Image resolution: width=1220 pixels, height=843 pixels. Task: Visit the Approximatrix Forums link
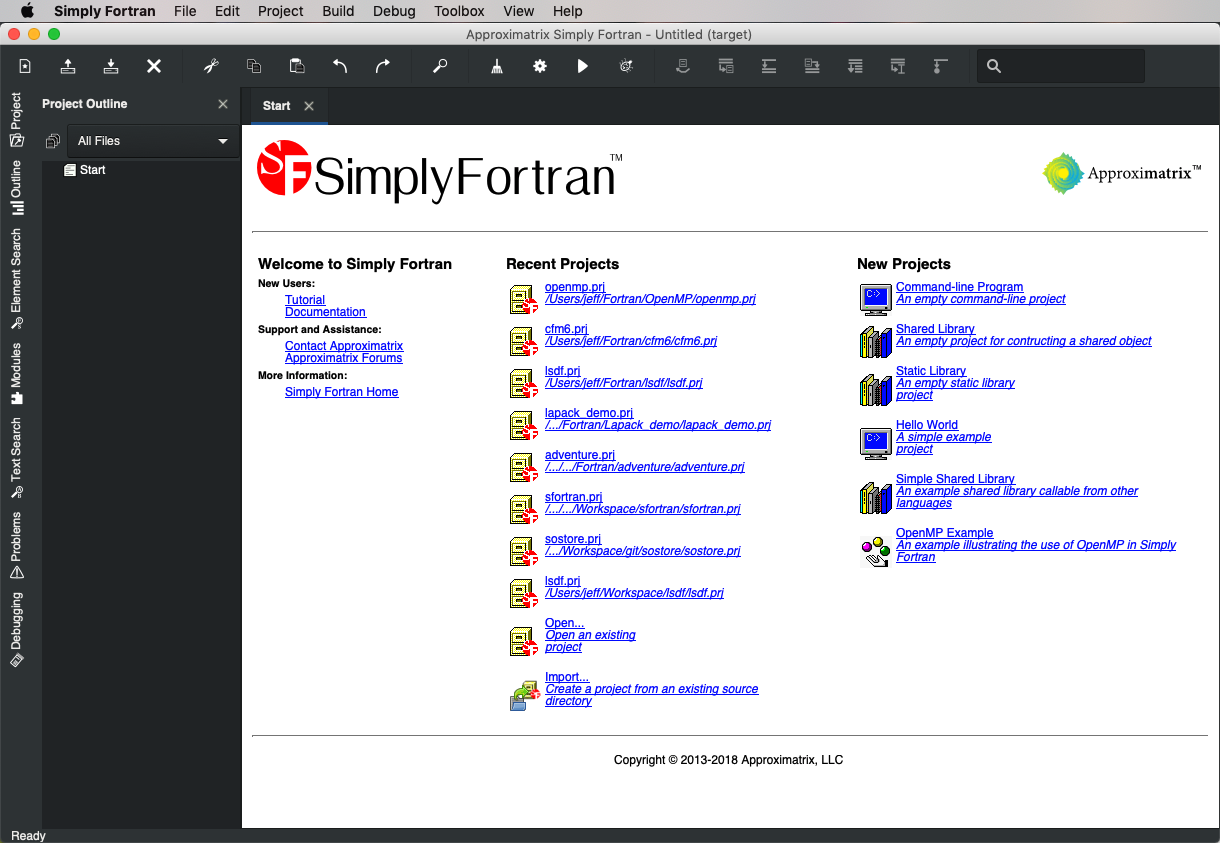[343, 358]
